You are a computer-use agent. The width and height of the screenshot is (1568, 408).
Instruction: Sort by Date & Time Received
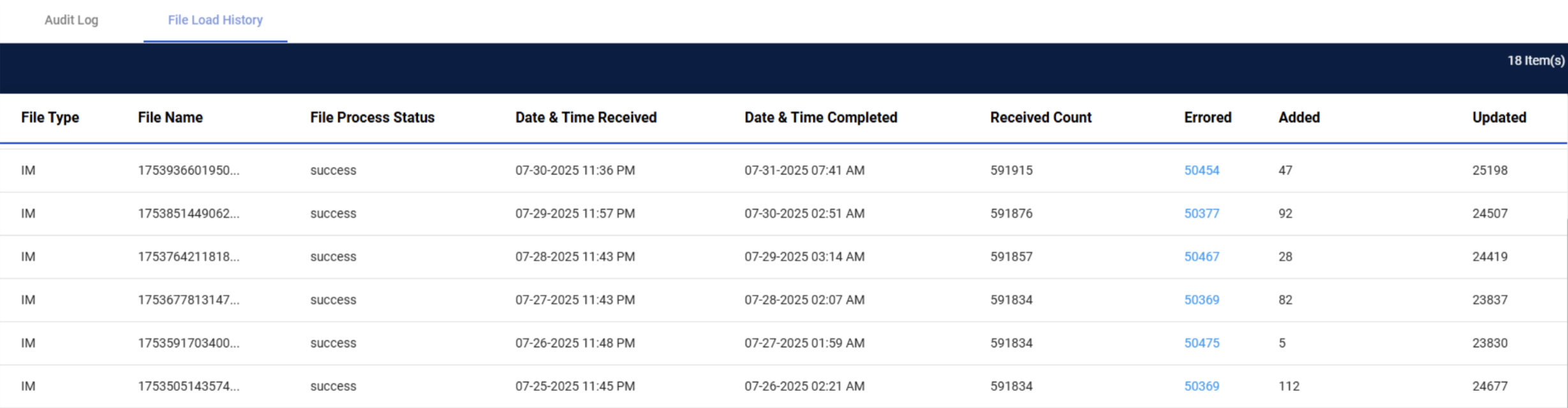pos(586,117)
